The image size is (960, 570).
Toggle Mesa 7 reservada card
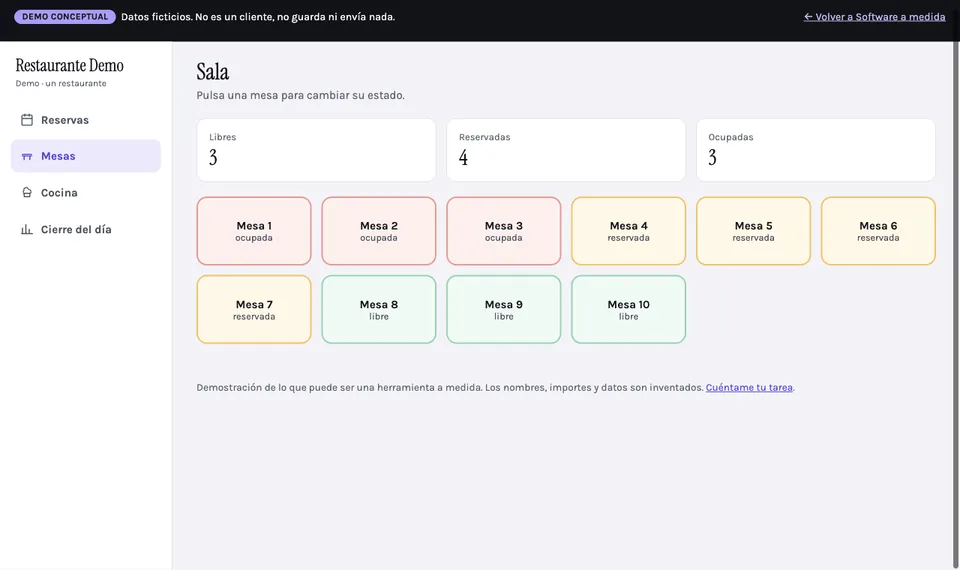(x=254, y=309)
